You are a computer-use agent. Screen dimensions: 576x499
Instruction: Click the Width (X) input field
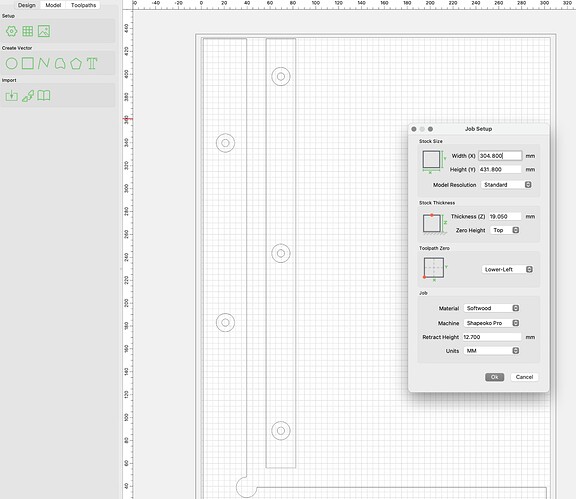[500, 156]
